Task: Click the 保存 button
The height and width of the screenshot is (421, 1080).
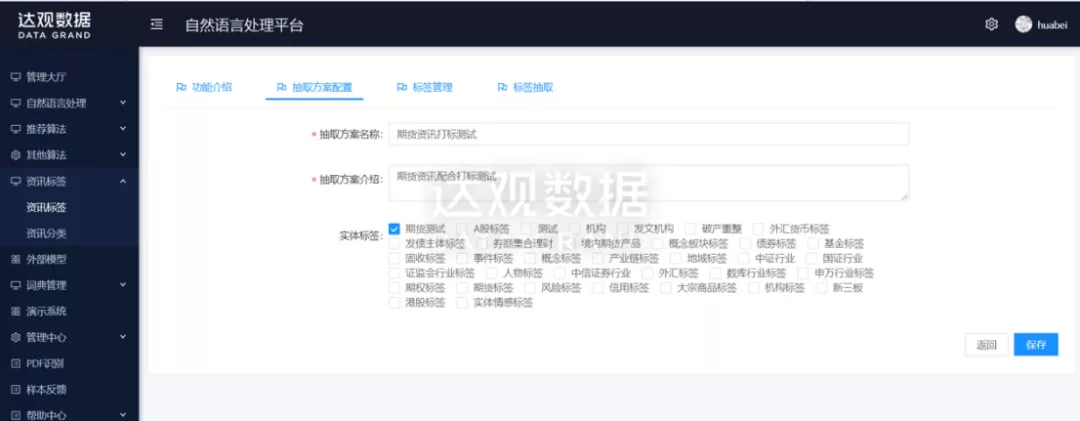Action: (x=1035, y=345)
